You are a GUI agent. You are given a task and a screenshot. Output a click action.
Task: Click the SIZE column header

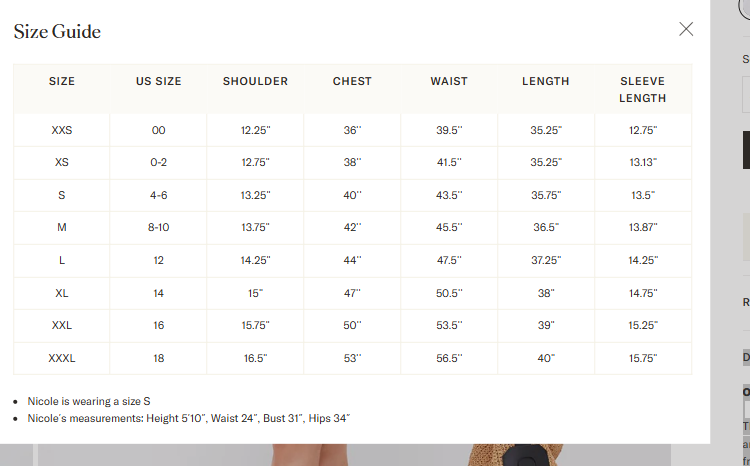62,81
